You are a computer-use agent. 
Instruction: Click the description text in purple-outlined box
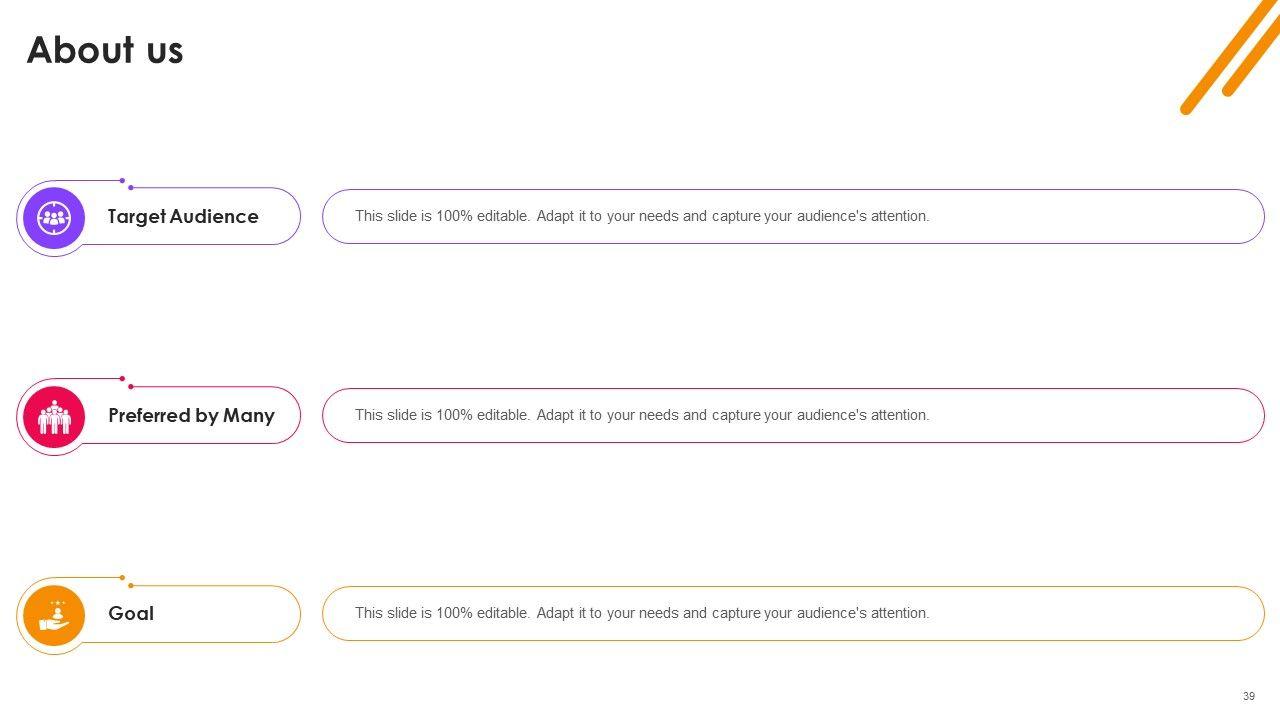tap(642, 216)
